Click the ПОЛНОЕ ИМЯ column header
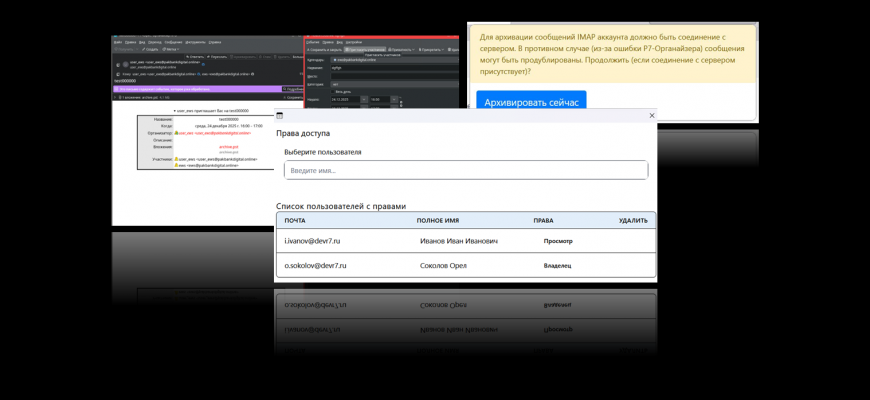 click(438, 220)
